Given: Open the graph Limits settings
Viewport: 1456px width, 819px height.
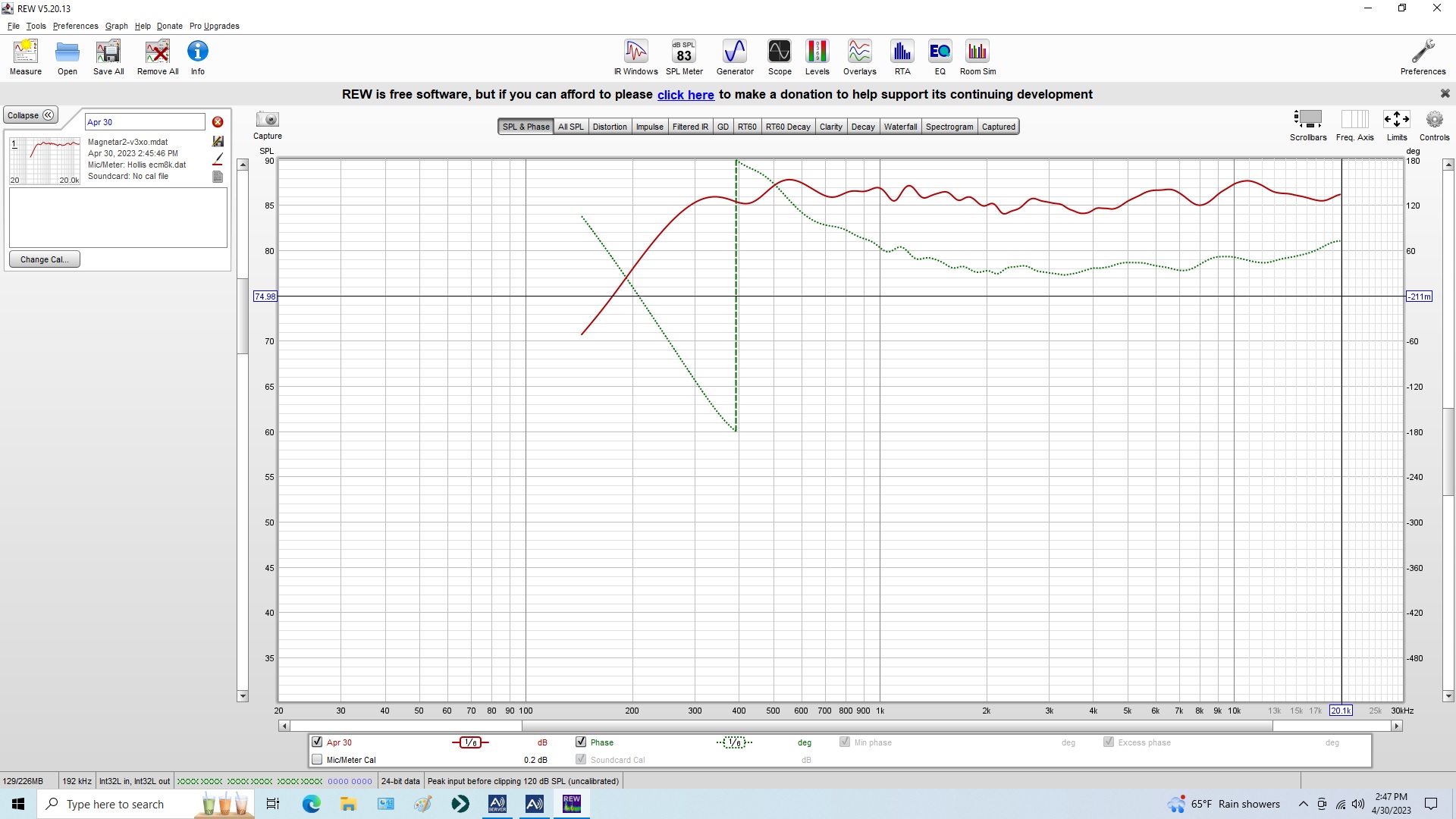Looking at the screenshot, I should [x=1396, y=121].
